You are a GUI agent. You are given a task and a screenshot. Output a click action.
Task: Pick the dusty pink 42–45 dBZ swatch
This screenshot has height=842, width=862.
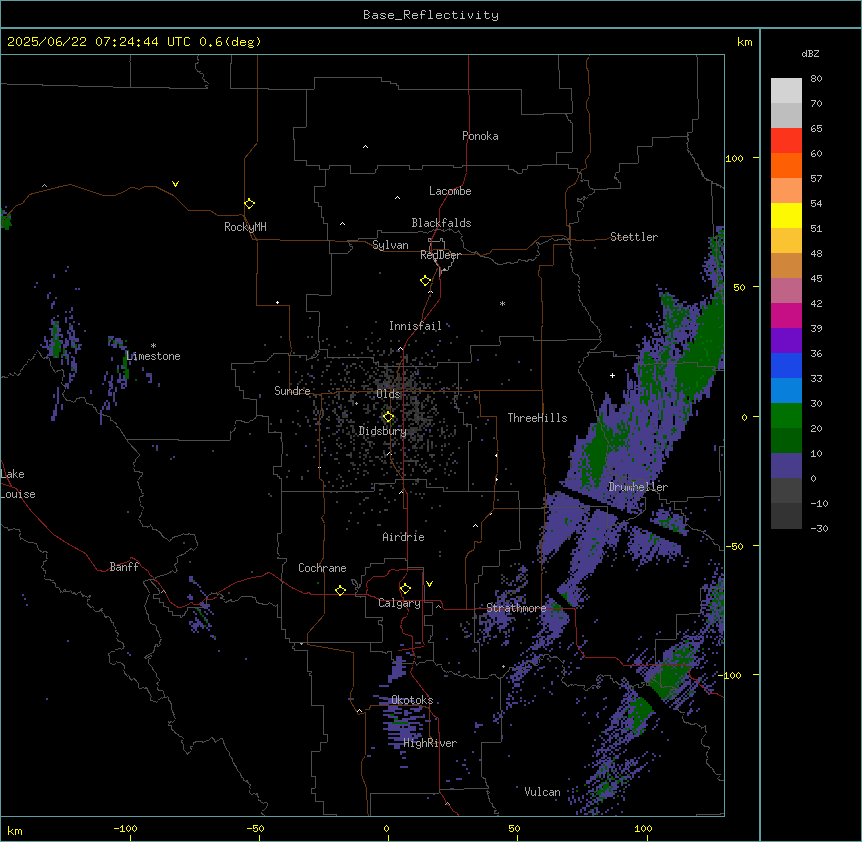click(786, 291)
